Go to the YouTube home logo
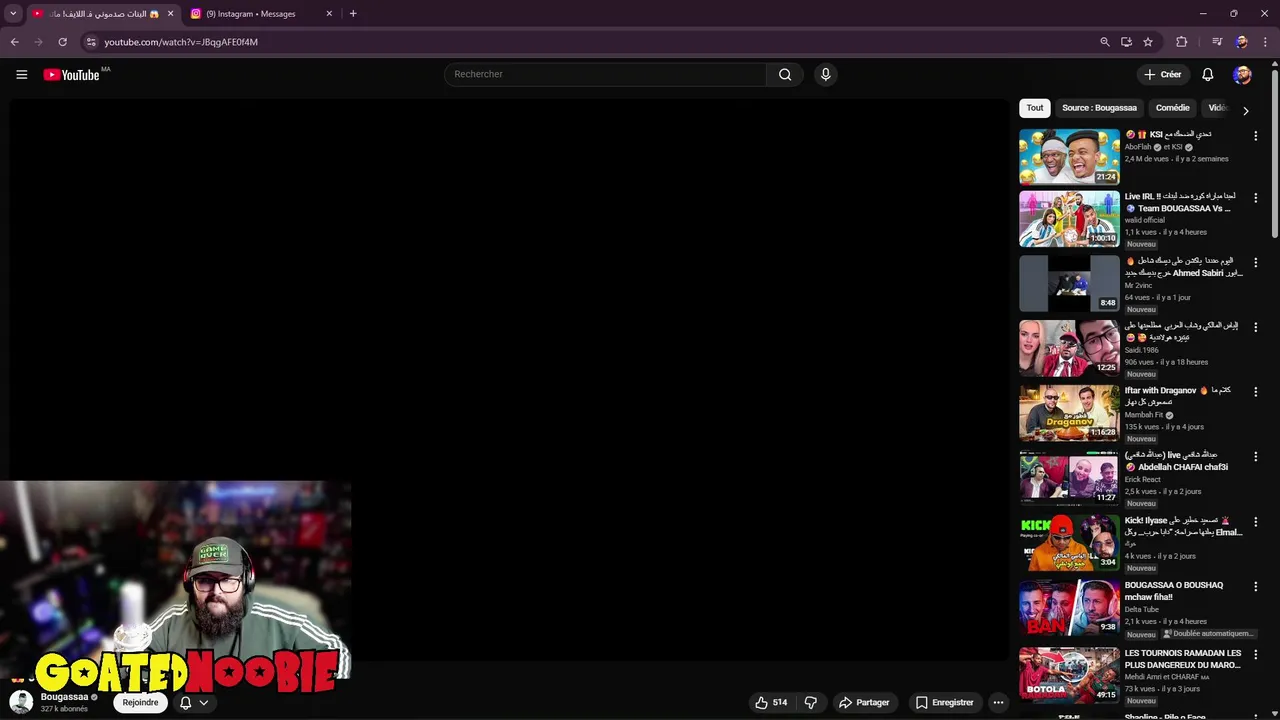Image resolution: width=1280 pixels, height=720 pixels. (x=72, y=74)
